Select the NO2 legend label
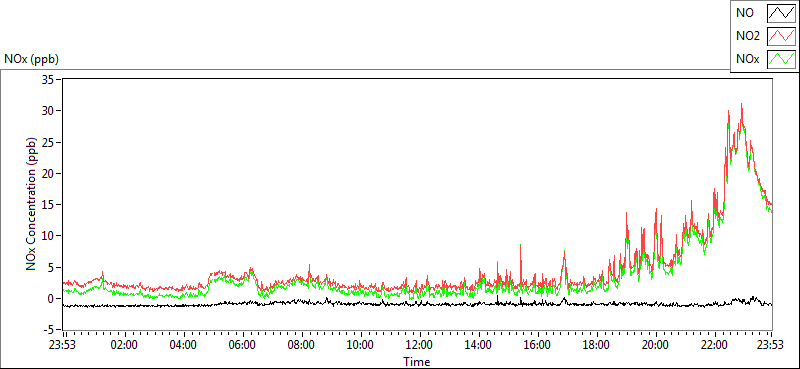The image size is (800, 369). (746, 36)
